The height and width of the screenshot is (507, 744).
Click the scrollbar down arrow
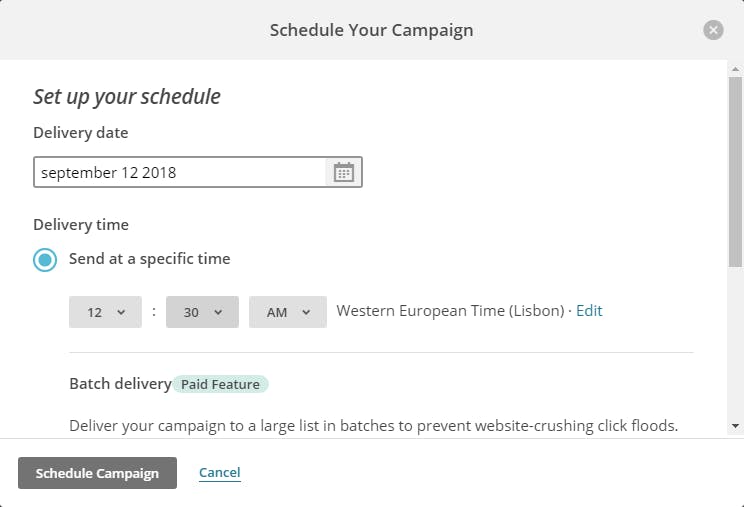point(736,426)
